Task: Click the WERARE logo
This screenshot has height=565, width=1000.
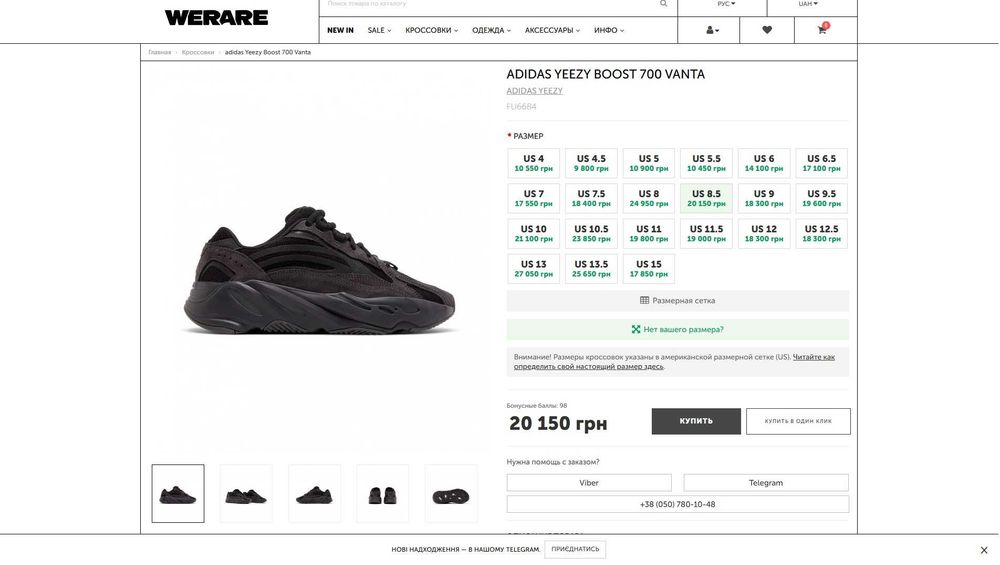Action: (x=216, y=18)
